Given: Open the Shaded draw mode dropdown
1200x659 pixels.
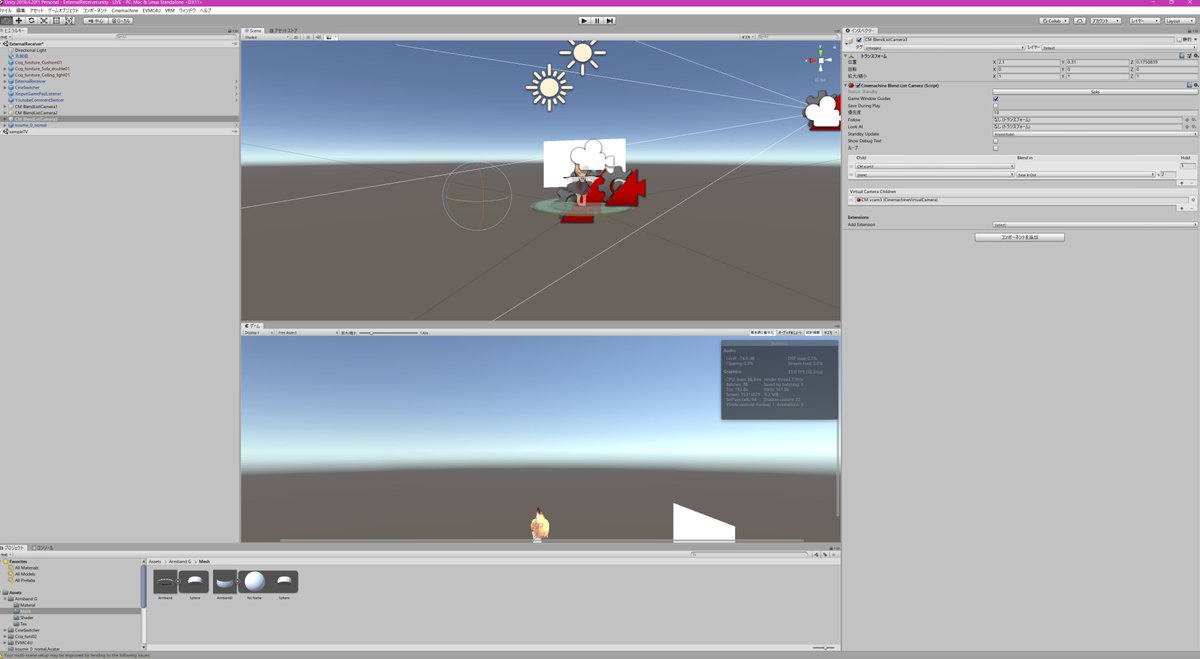Looking at the screenshot, I should [x=267, y=37].
